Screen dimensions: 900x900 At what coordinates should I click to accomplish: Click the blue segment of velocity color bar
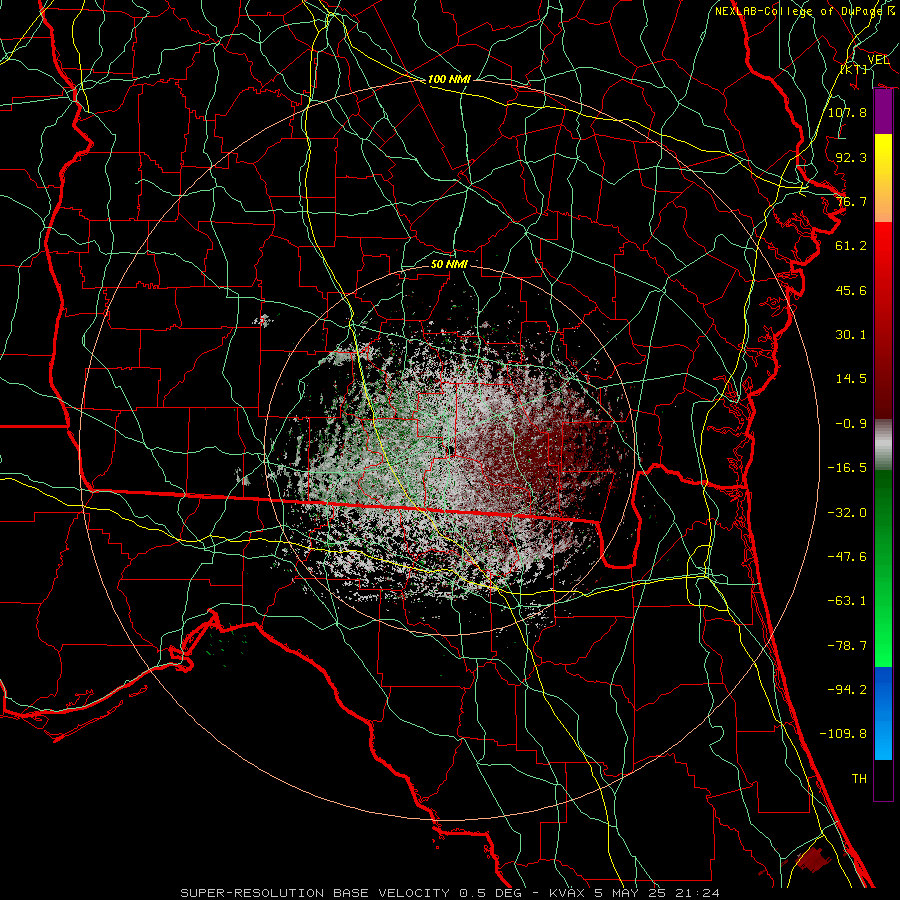pyautogui.click(x=883, y=713)
